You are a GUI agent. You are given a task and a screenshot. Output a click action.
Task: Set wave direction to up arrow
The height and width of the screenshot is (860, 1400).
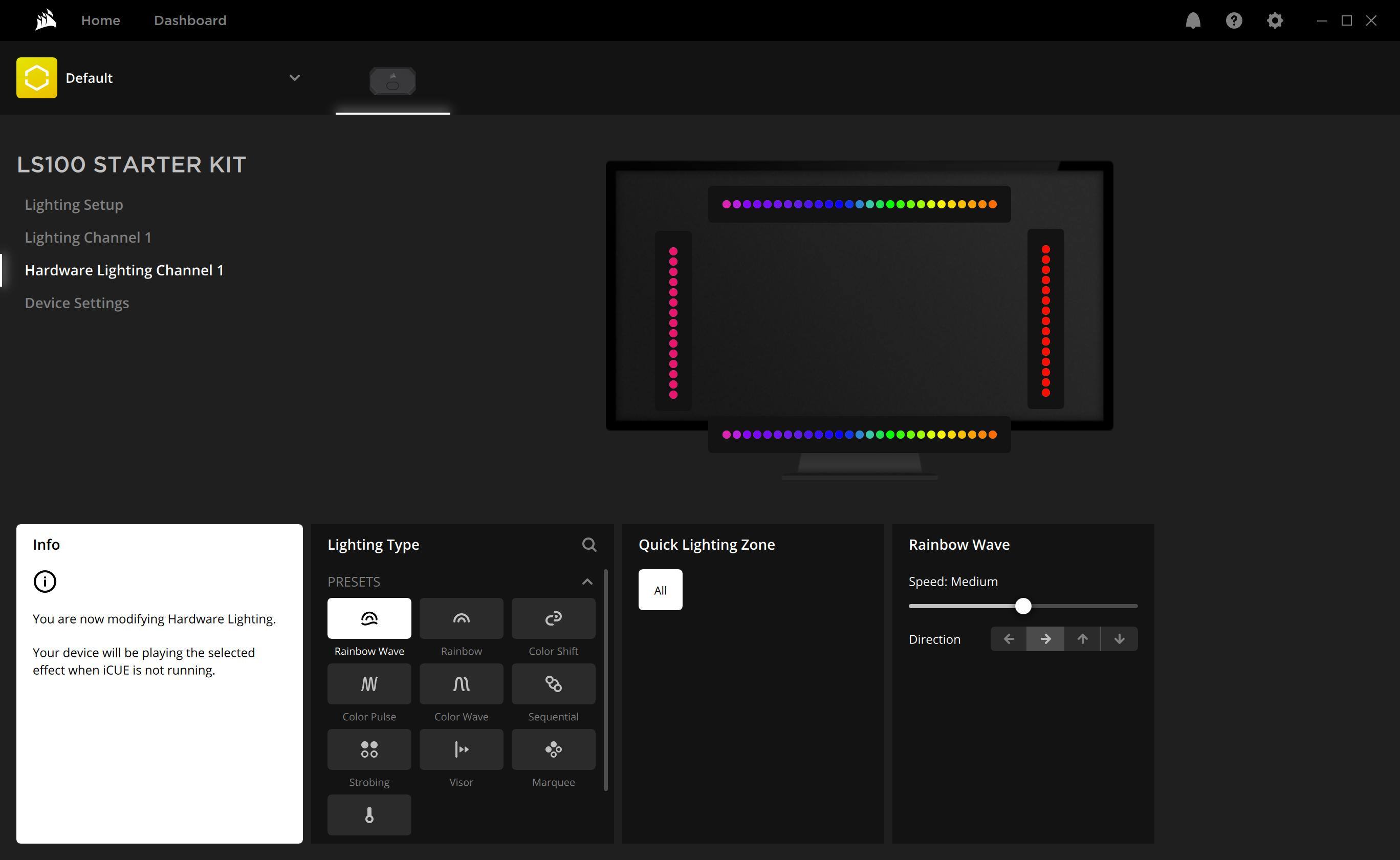pyautogui.click(x=1082, y=639)
